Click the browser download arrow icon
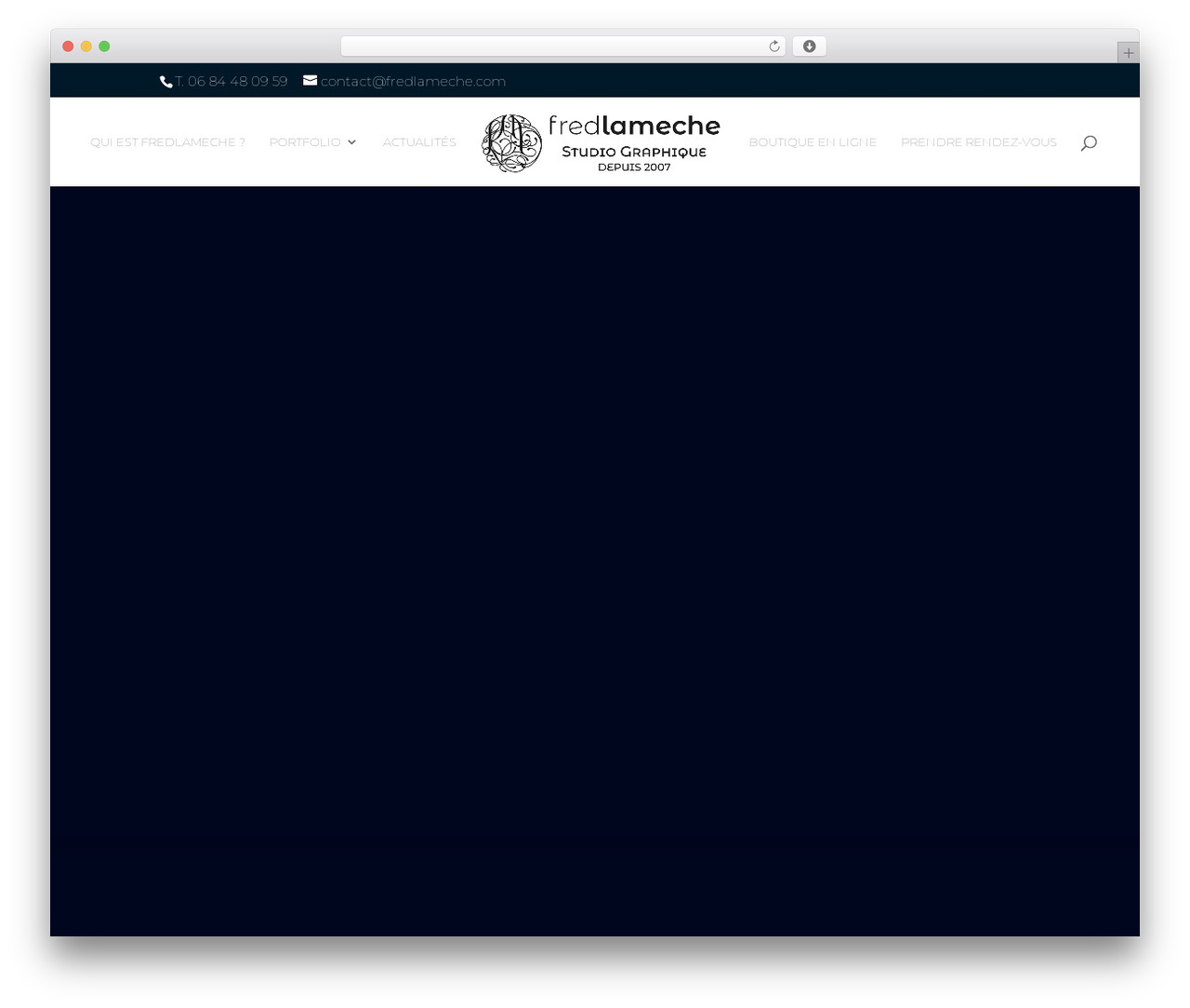This screenshot has width=1190, height=1008. pos(809,46)
